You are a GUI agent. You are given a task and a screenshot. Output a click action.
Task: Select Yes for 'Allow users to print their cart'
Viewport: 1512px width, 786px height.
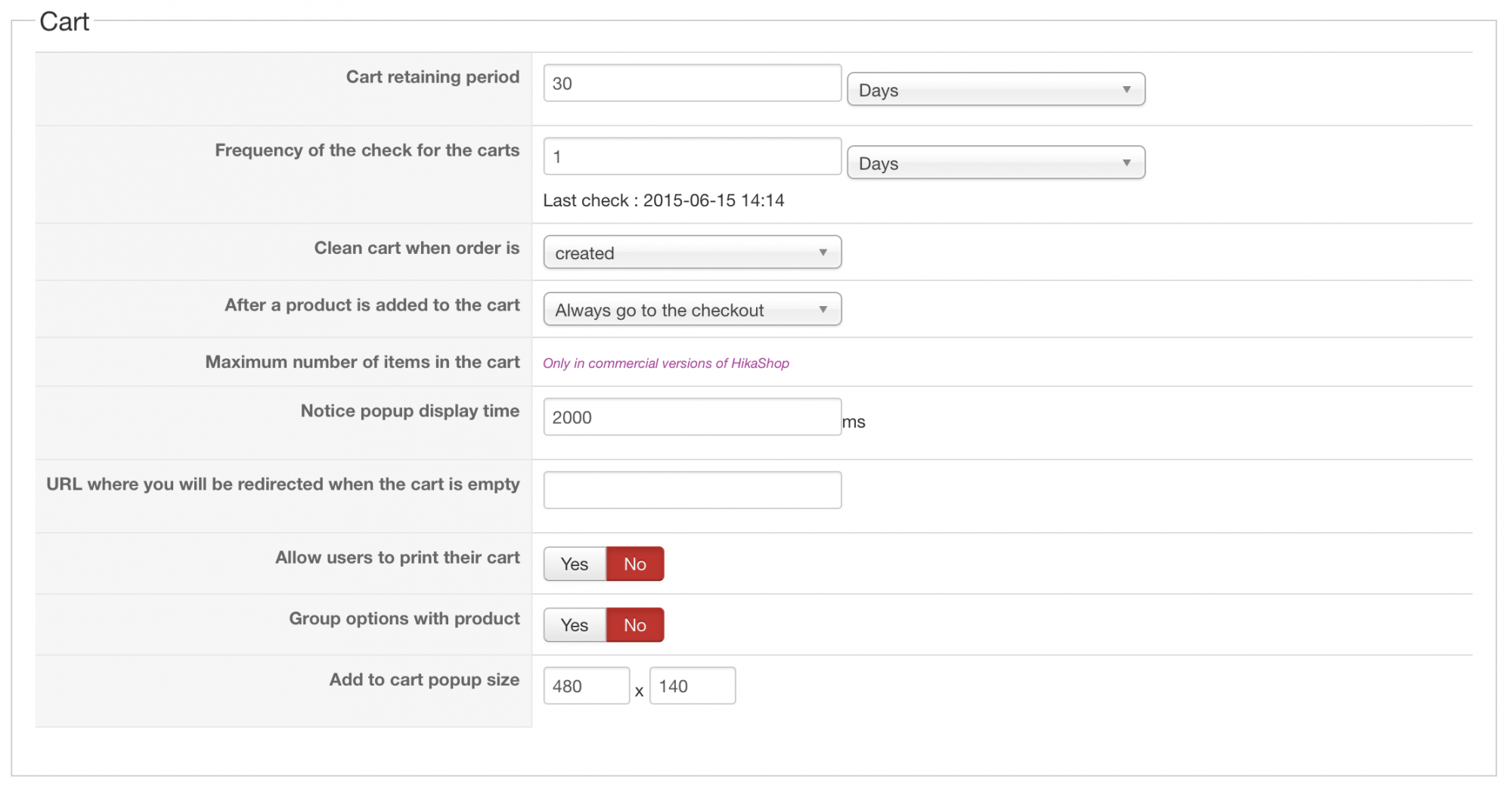coord(575,564)
